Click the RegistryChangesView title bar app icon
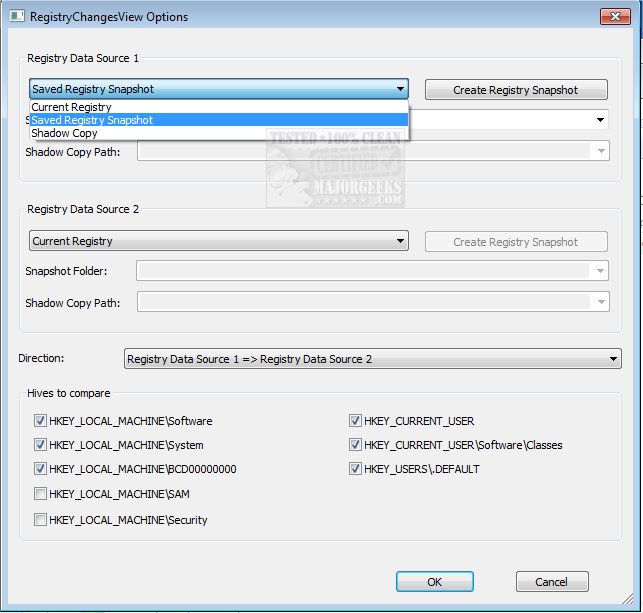Screen dimensions: 643x613 [17, 16]
